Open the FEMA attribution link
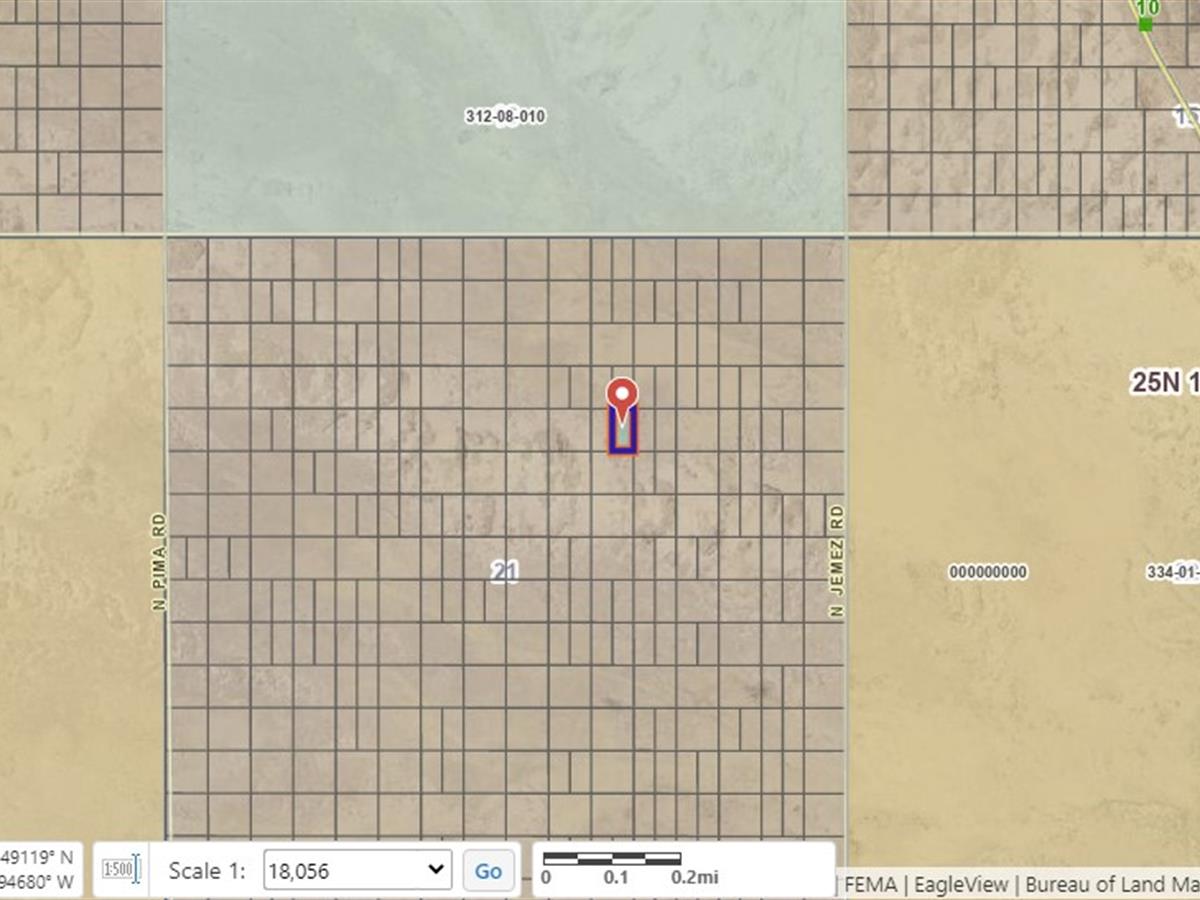Viewport: 1200px width, 900px height. coord(871,884)
